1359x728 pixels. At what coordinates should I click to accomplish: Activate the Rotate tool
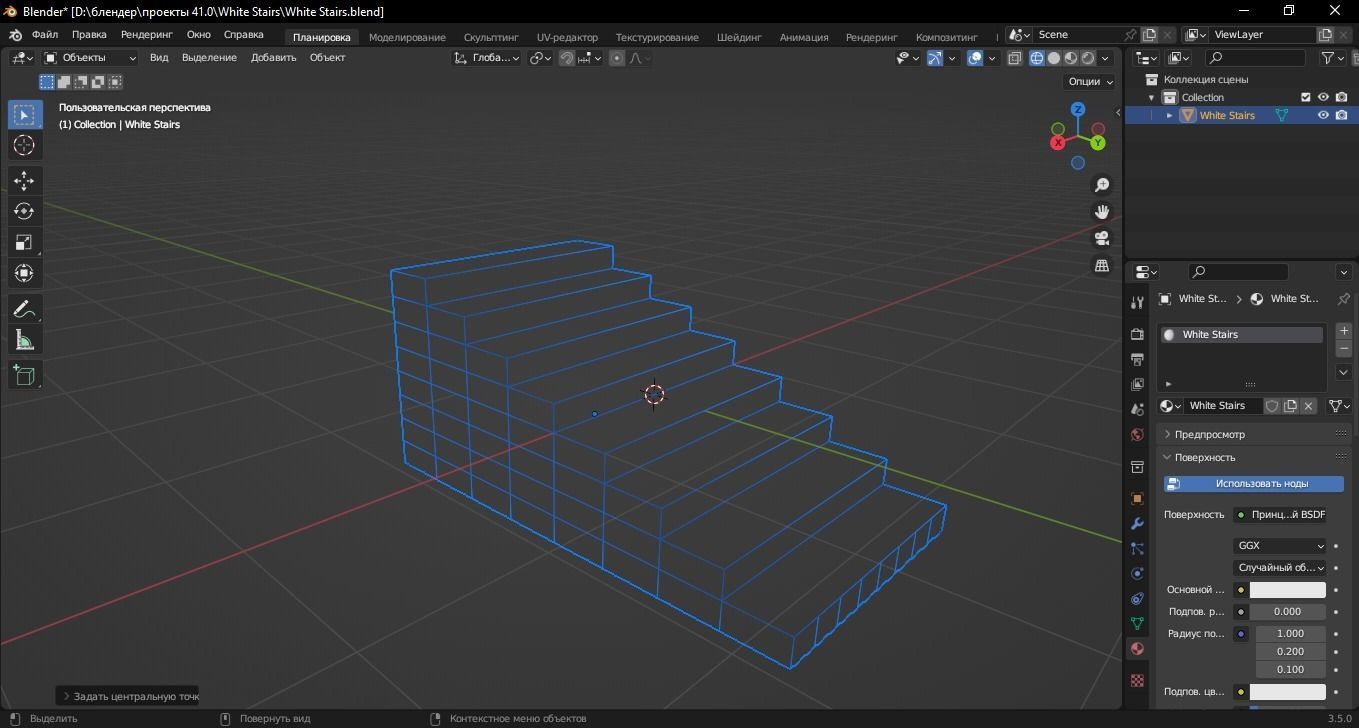click(x=24, y=211)
